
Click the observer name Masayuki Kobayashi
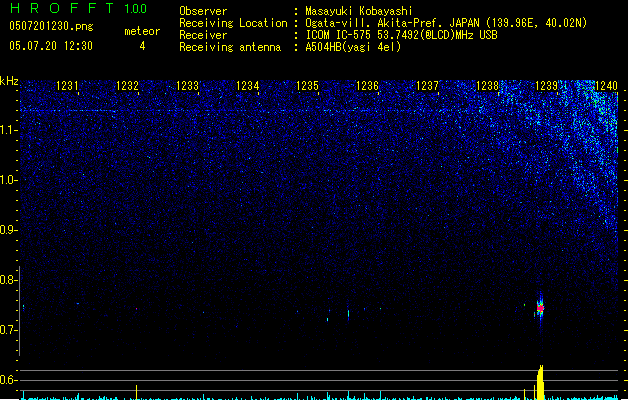(x=359, y=11)
